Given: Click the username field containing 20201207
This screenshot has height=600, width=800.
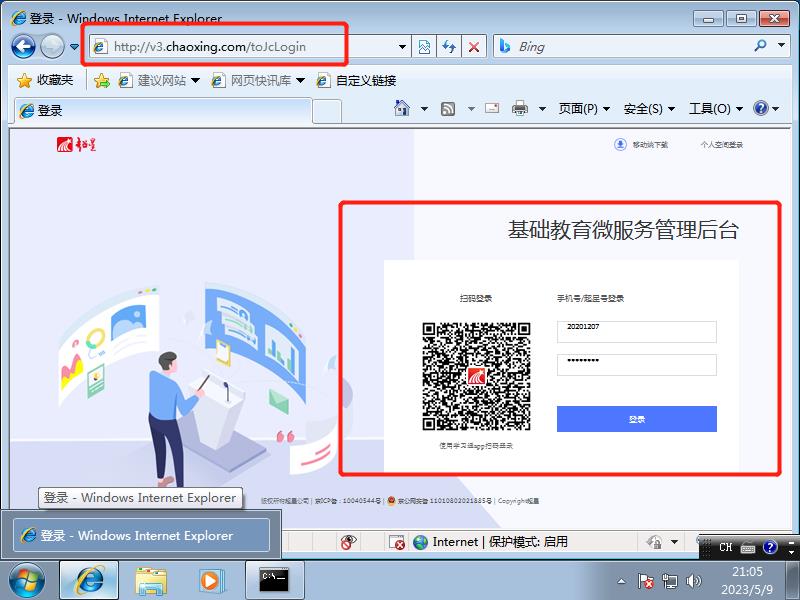Looking at the screenshot, I should (637, 332).
